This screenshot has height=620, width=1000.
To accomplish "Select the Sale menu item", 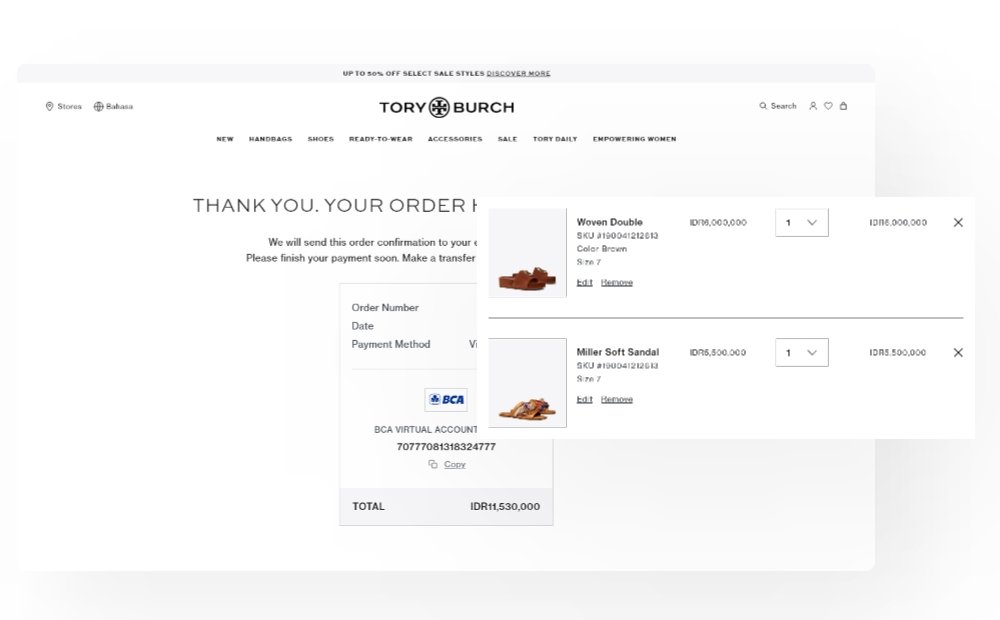I will (507, 139).
